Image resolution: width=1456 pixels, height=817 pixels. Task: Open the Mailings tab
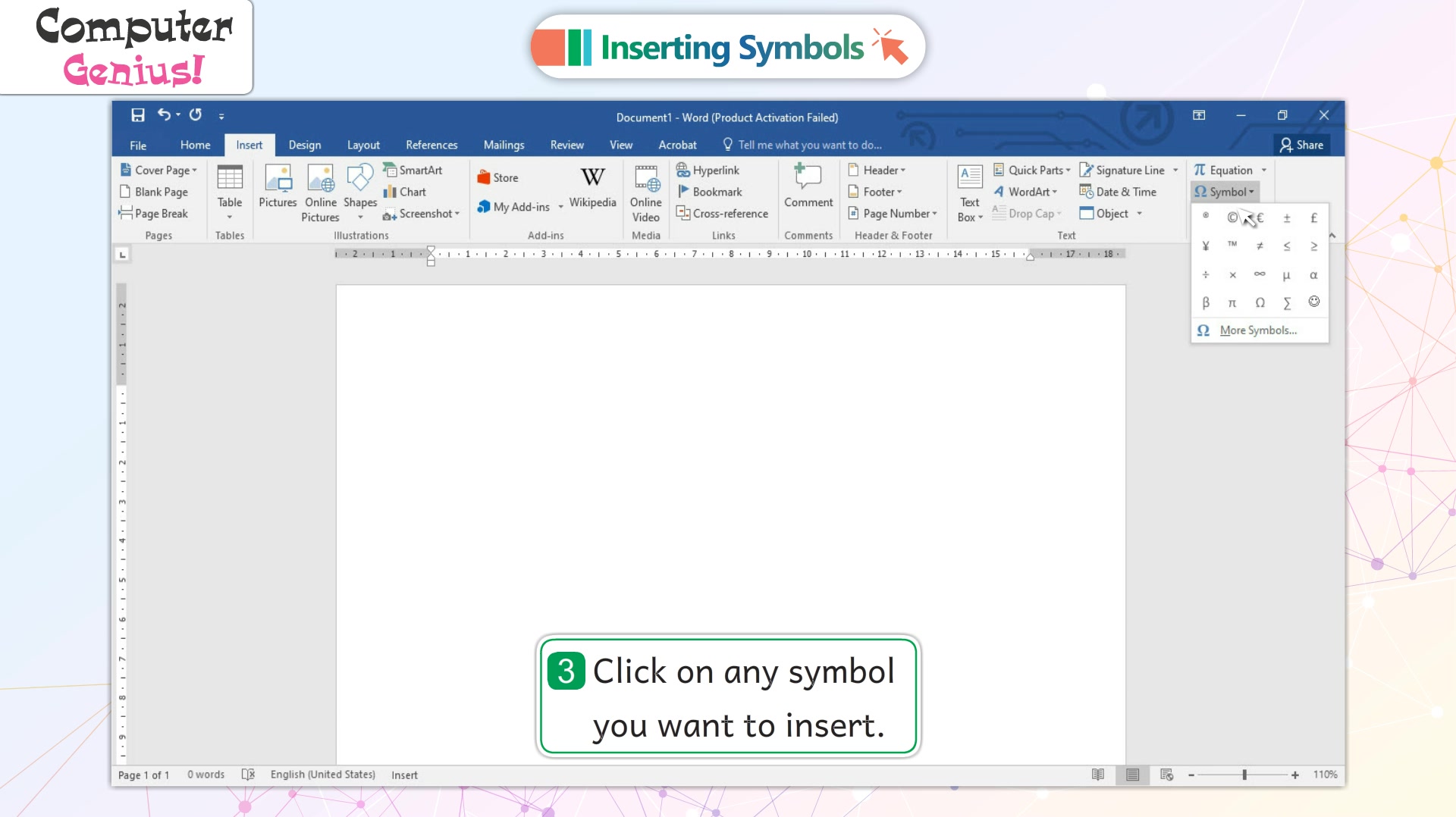tap(504, 145)
